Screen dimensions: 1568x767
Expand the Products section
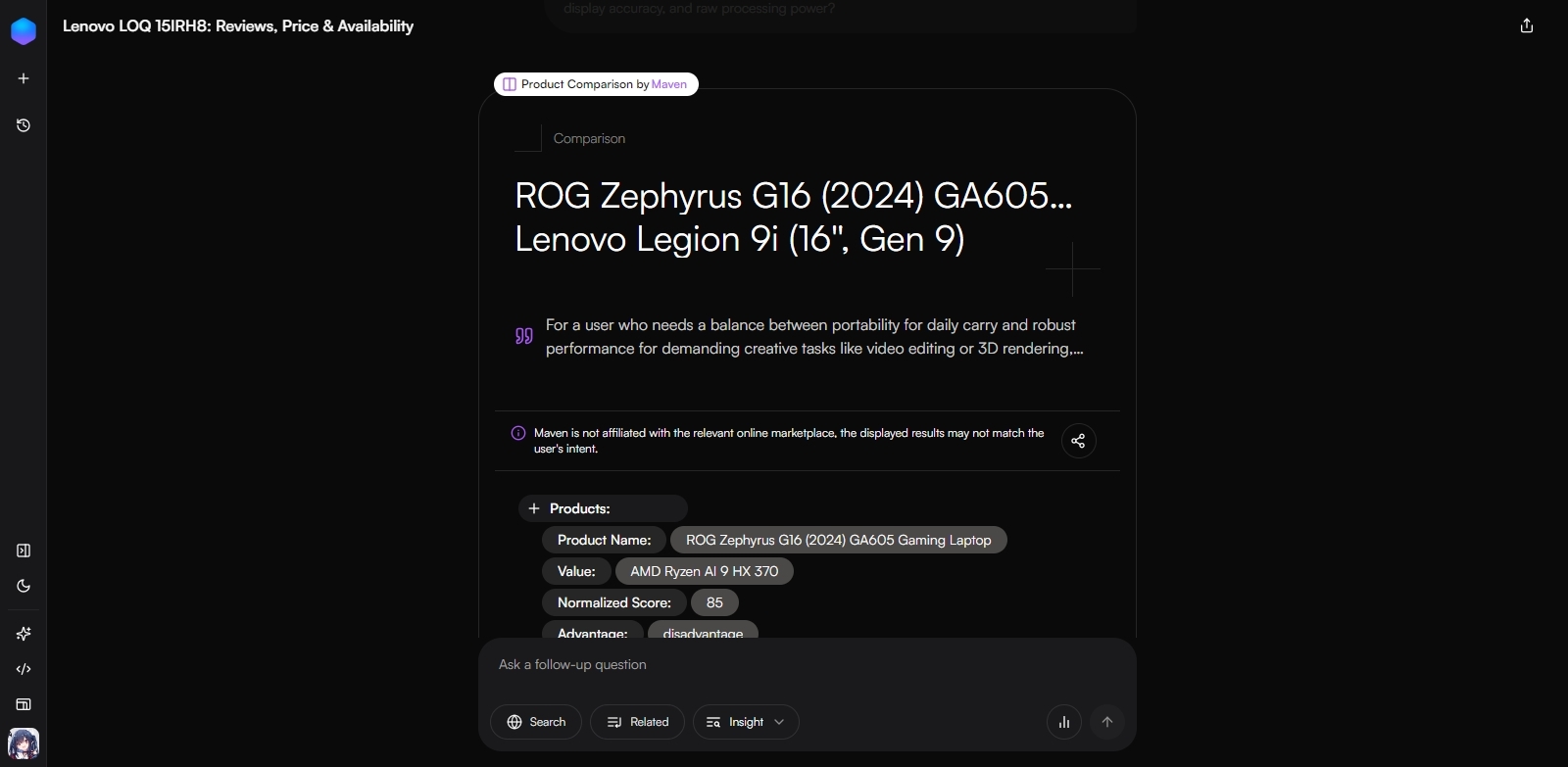[534, 508]
